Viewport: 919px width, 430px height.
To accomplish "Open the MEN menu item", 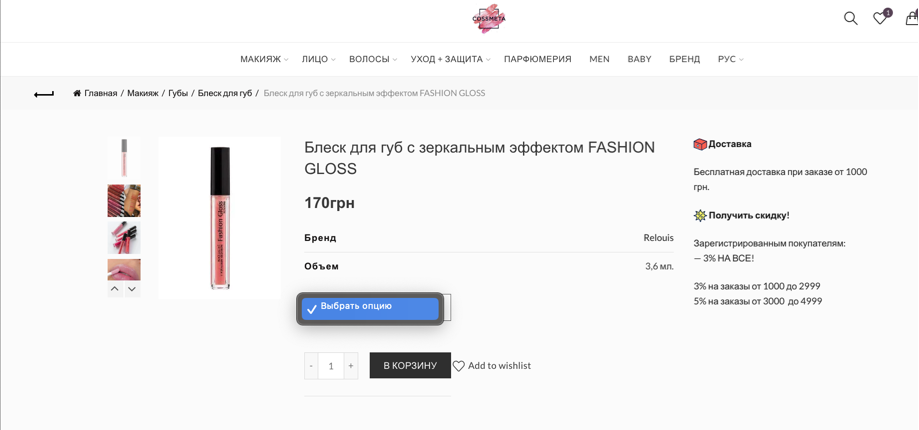I will 599,59.
